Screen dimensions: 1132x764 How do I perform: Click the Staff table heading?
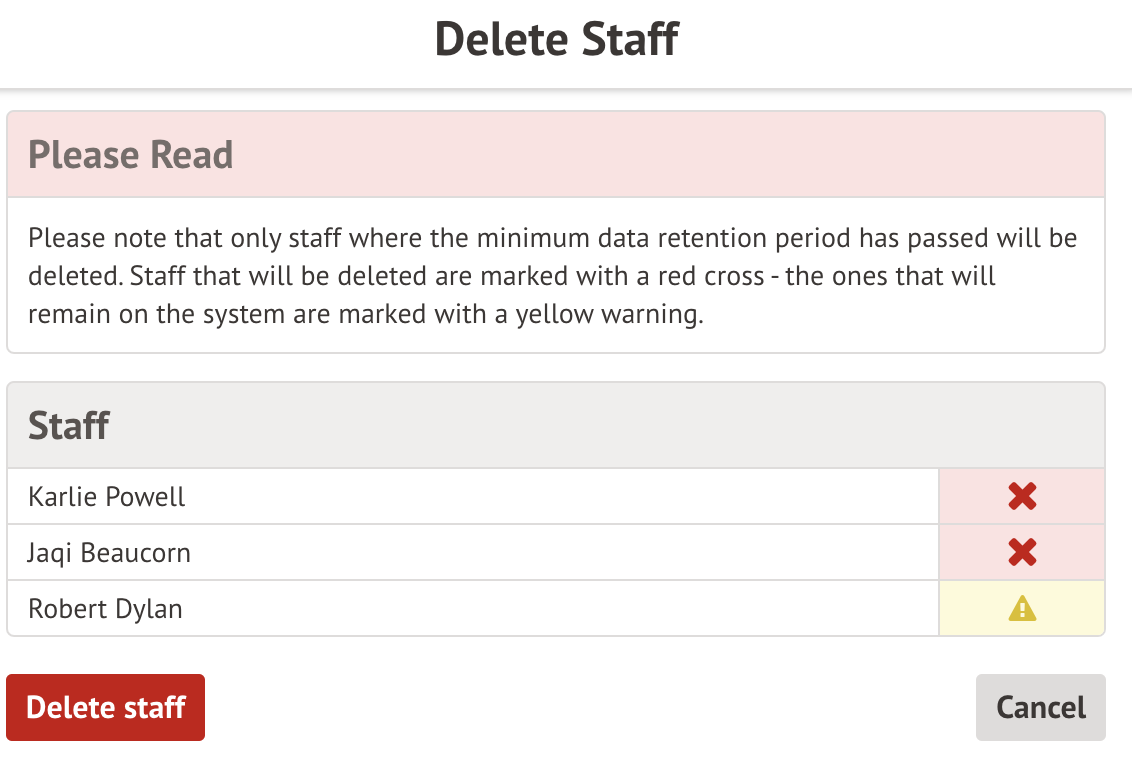coord(68,425)
